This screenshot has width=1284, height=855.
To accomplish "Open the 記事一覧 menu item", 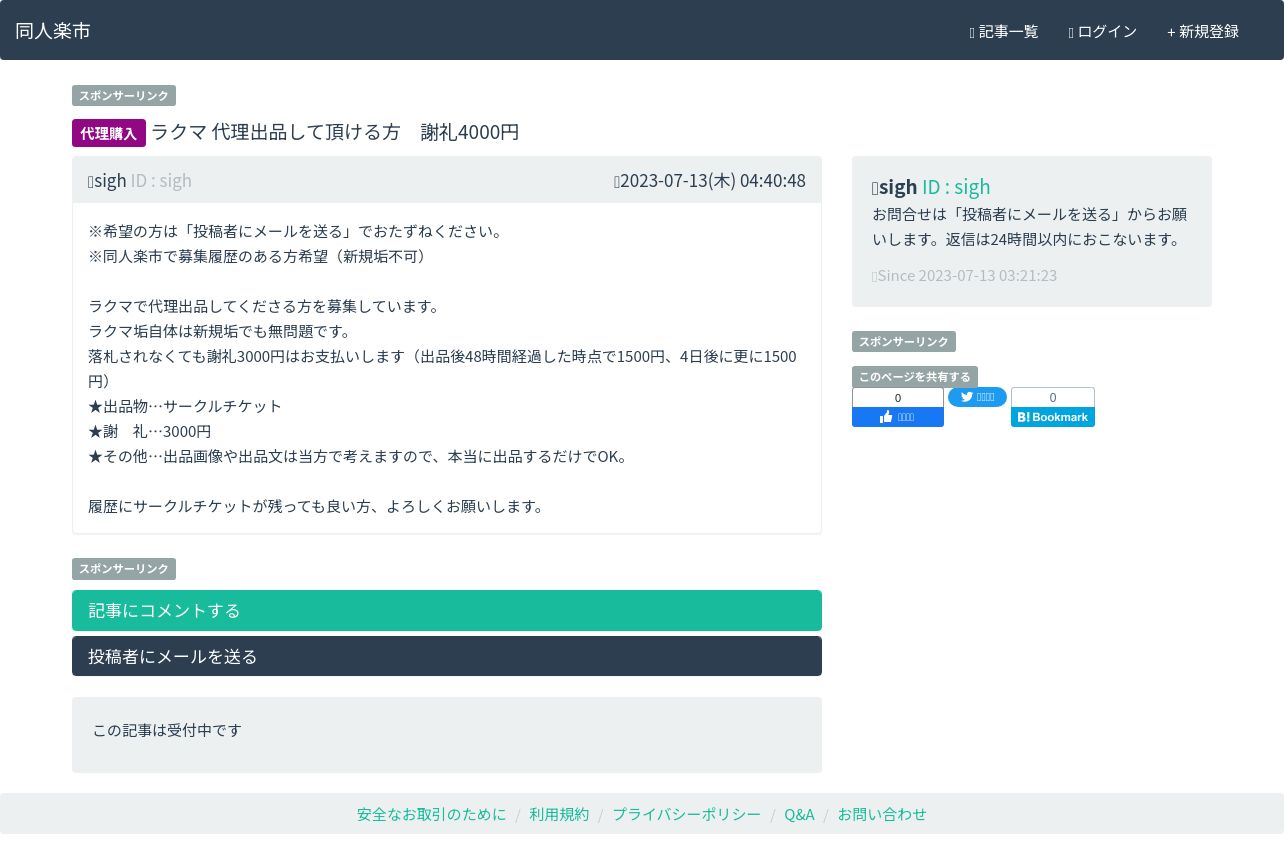I will pos(1004,31).
